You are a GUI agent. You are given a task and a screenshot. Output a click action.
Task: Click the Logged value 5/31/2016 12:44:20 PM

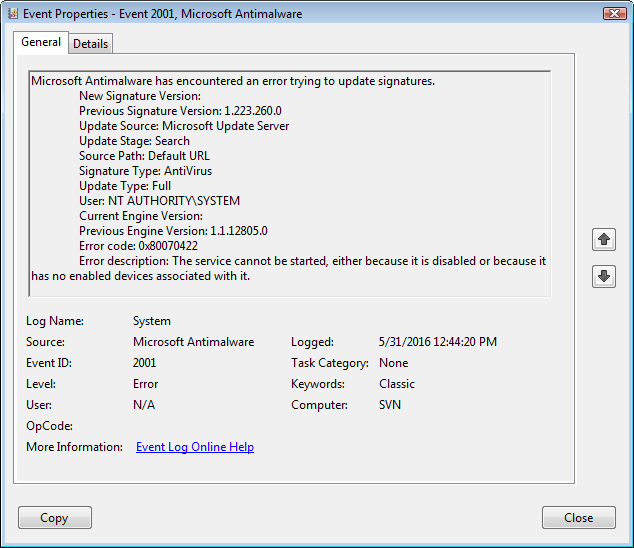(x=438, y=342)
